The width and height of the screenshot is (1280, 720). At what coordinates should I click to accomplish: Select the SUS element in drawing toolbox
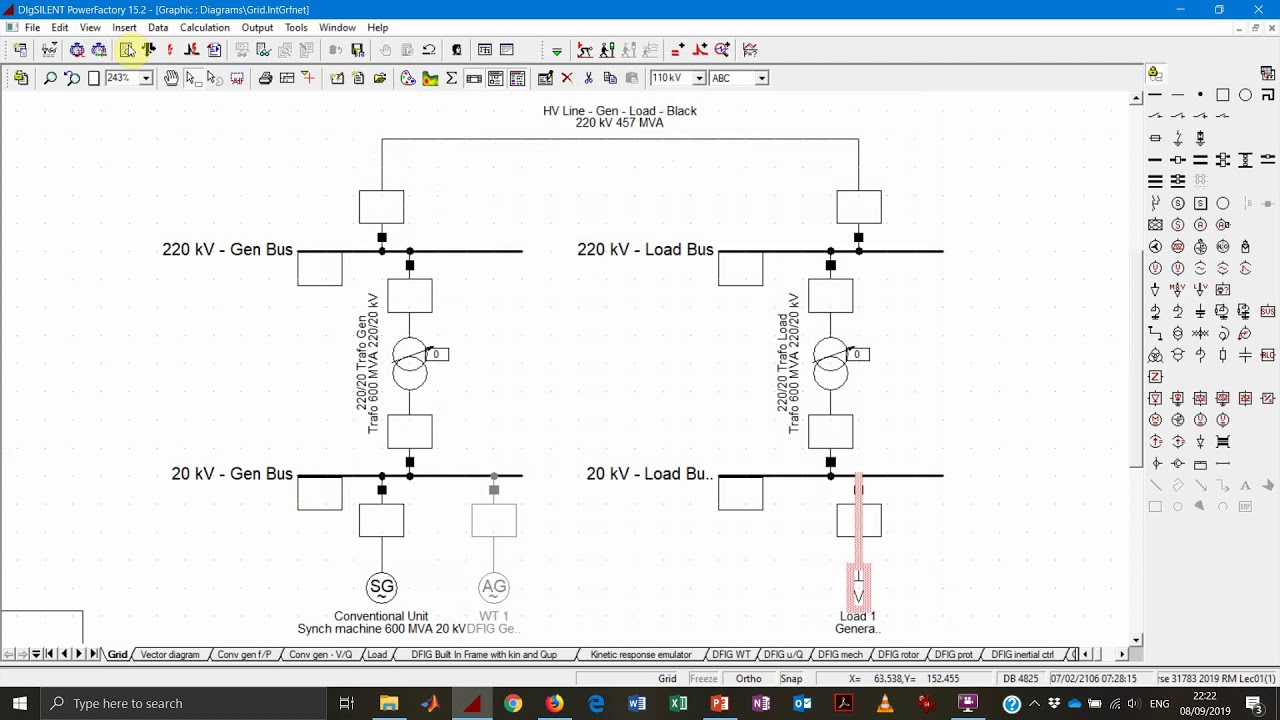pos(1268,311)
